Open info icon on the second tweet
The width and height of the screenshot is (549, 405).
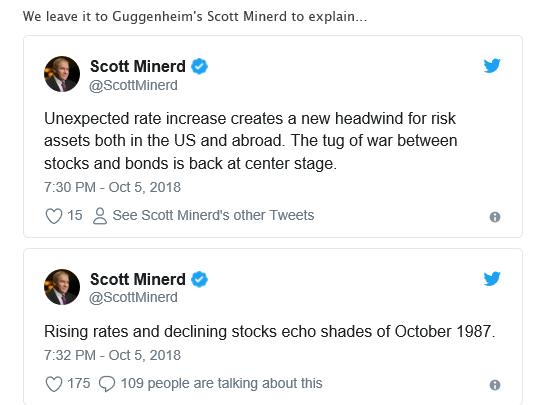[495, 385]
